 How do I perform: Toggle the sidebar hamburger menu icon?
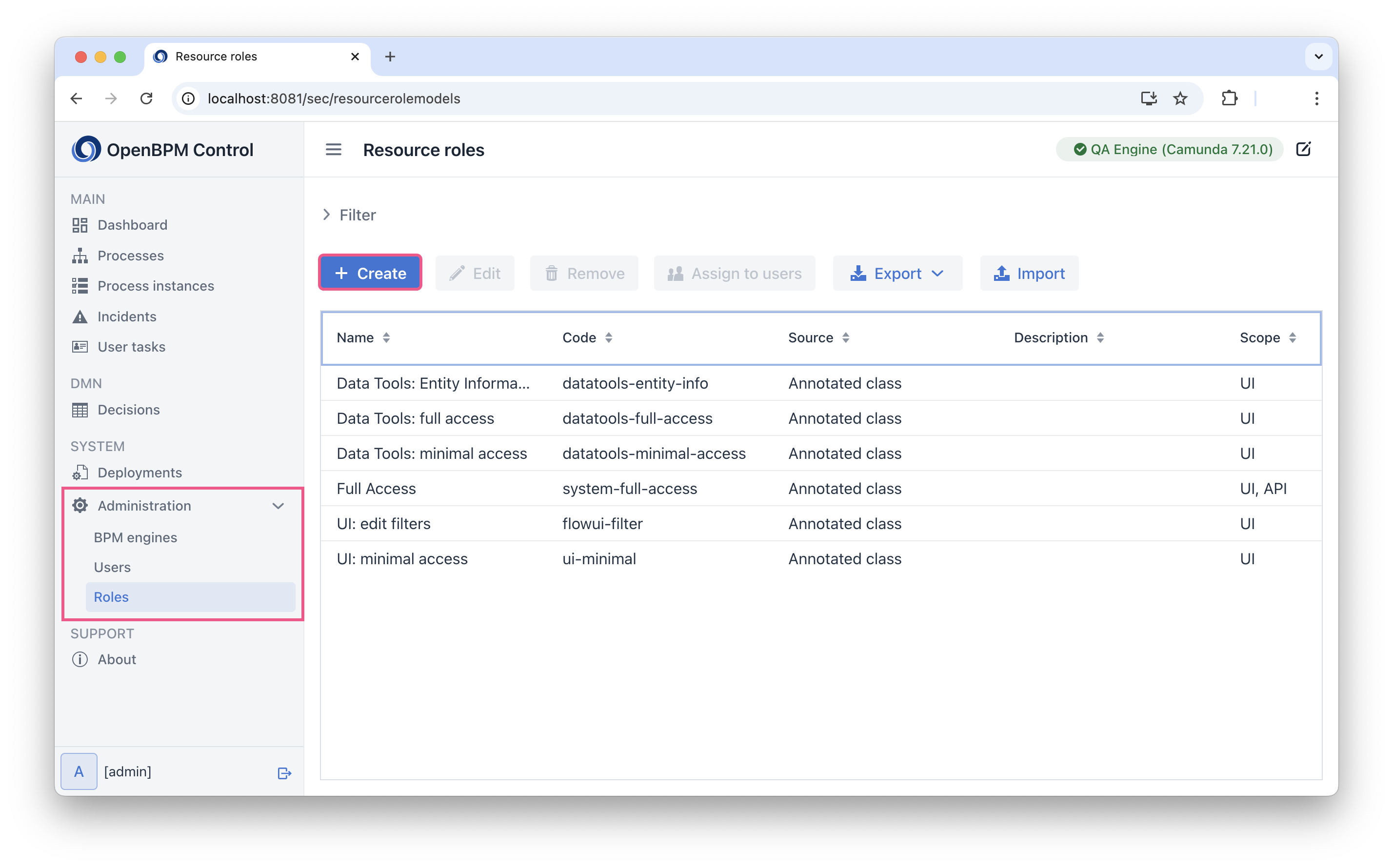(x=334, y=150)
